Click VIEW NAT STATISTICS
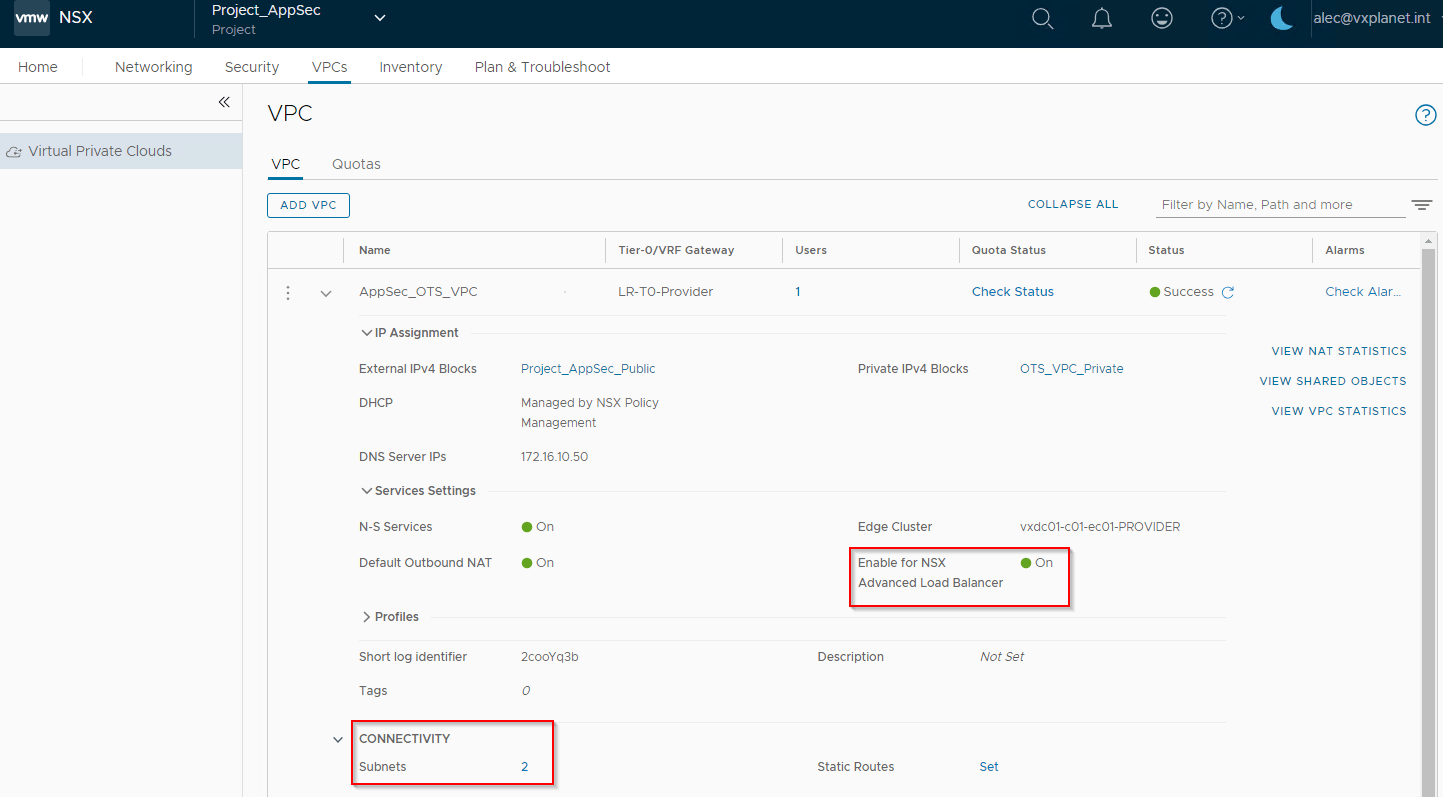 pyautogui.click(x=1339, y=351)
